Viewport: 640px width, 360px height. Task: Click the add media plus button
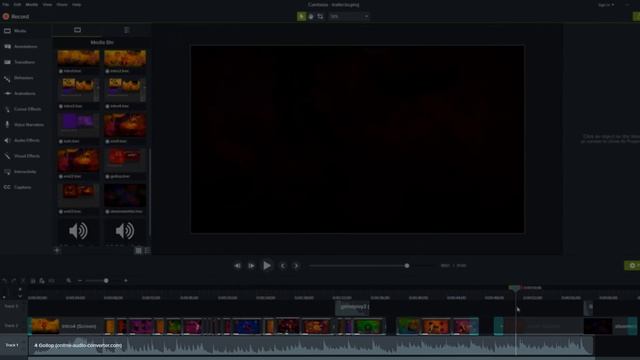[x=57, y=250]
